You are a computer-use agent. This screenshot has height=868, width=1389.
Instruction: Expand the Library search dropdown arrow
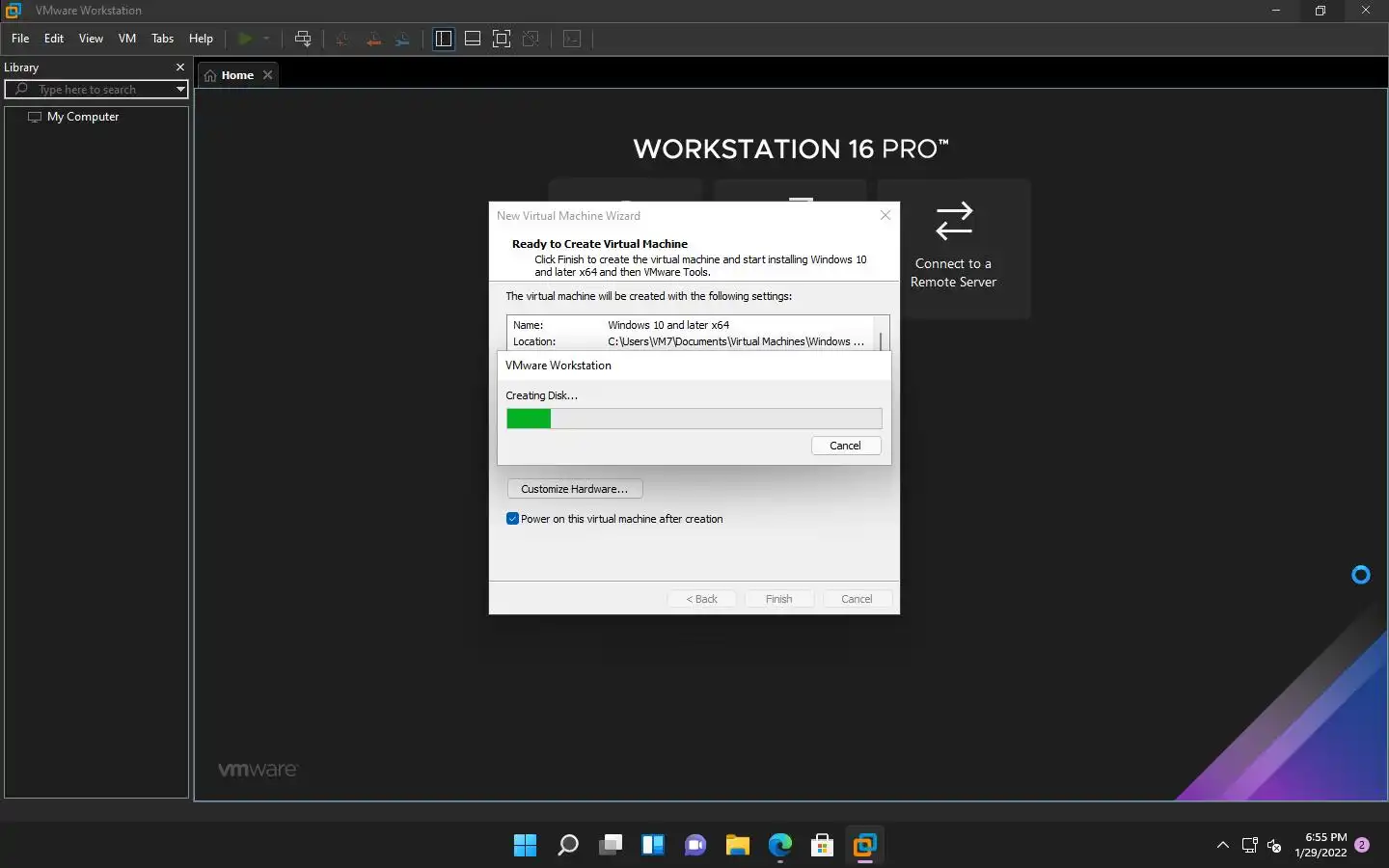(x=180, y=90)
